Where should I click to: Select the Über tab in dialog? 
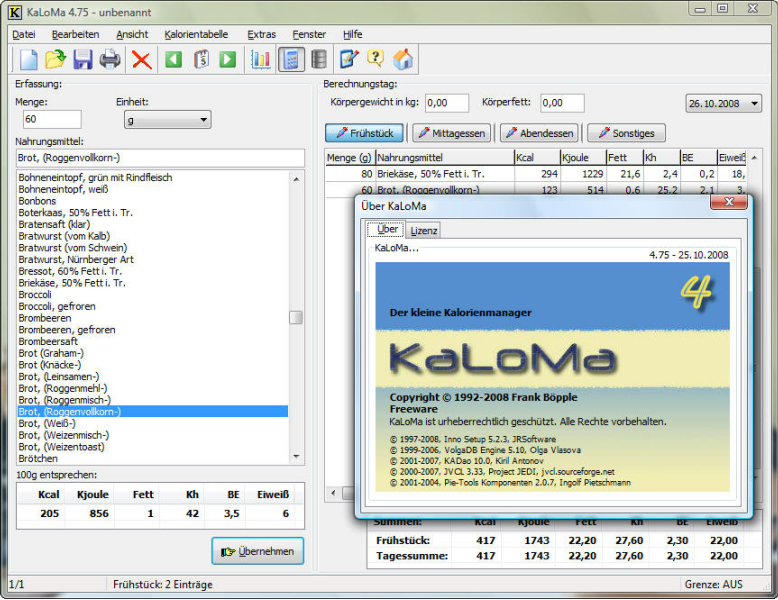coord(387,229)
